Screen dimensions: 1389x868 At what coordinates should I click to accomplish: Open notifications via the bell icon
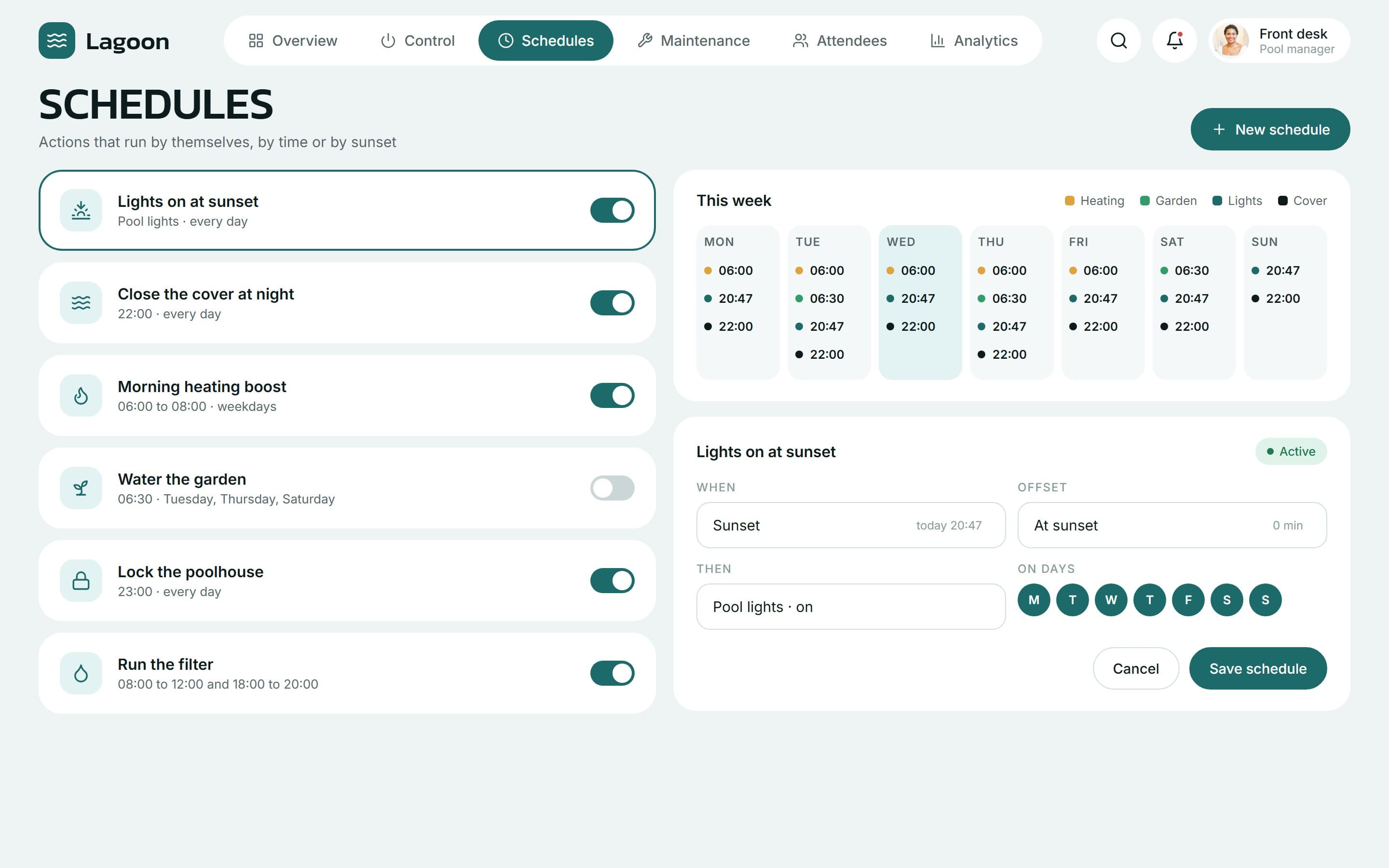(1174, 41)
